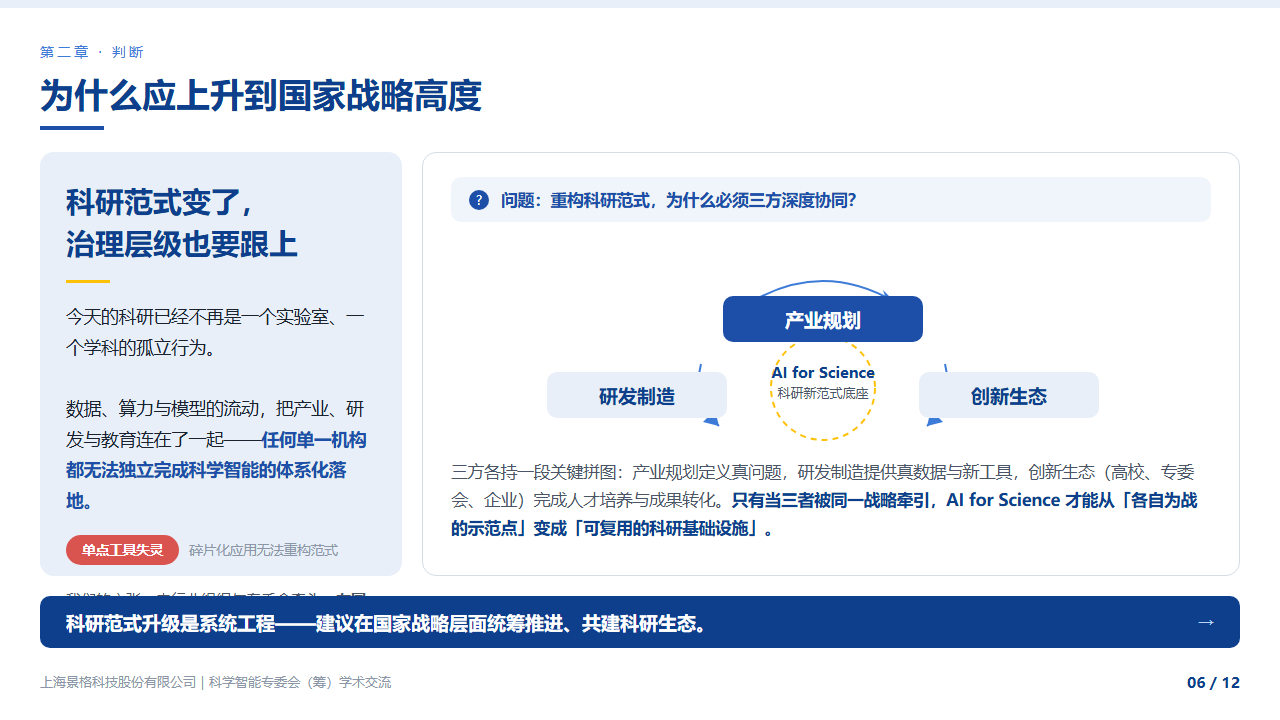Click the slide title 为什么应上升到国家战略高度
Screen dimensions: 1280x720
pos(261,96)
